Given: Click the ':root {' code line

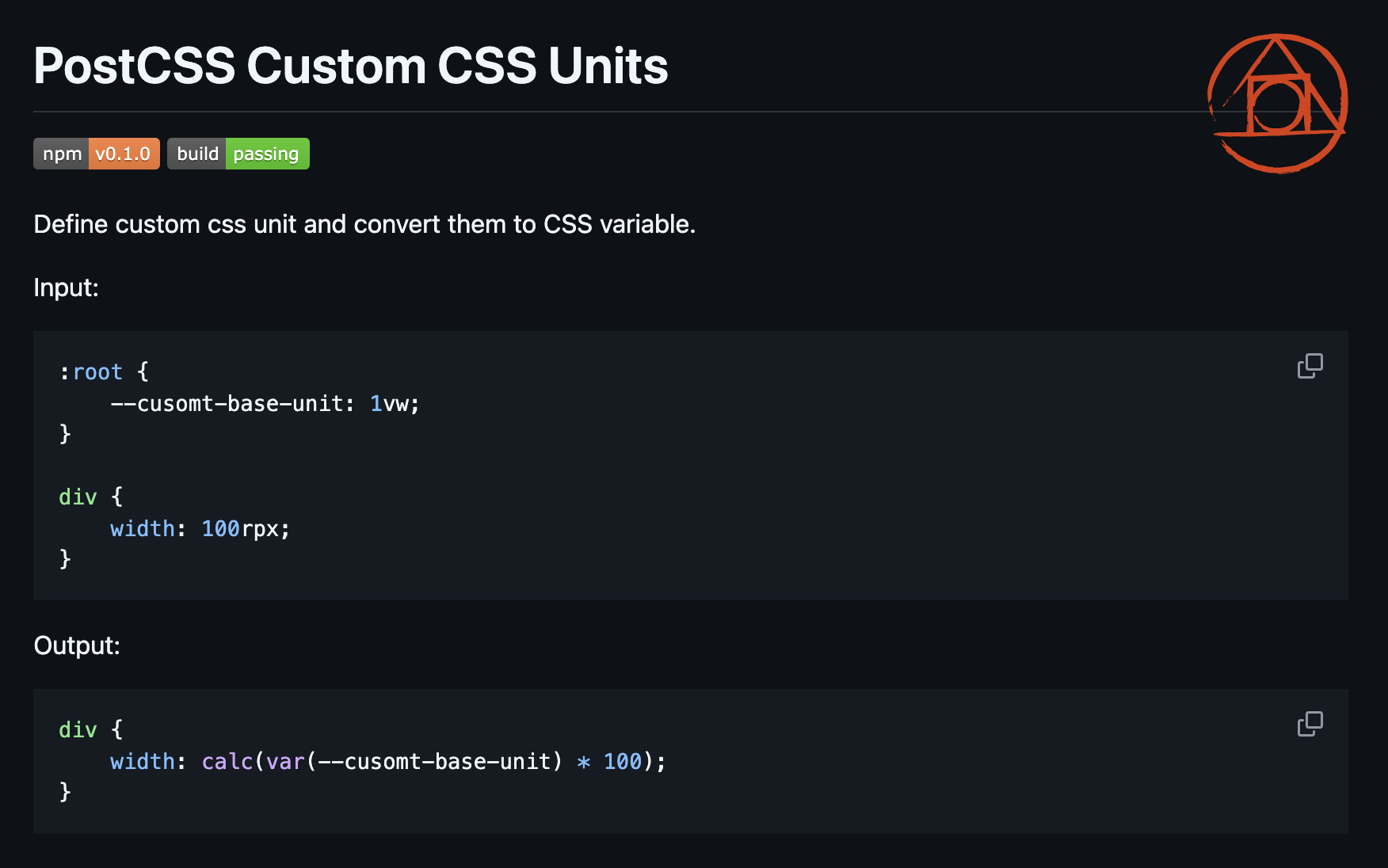Looking at the screenshot, I should point(104,371).
